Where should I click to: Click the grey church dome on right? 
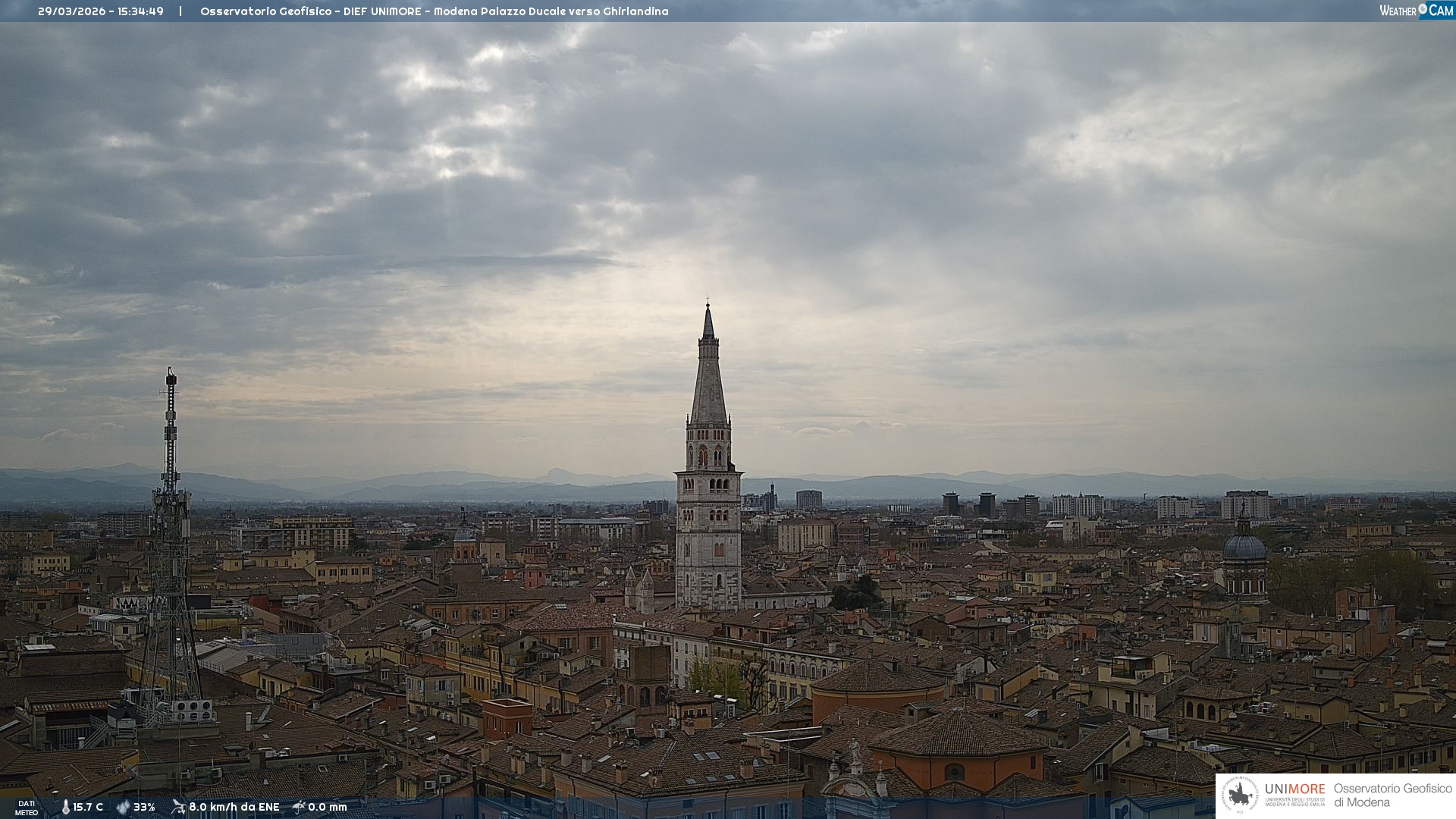[1244, 548]
